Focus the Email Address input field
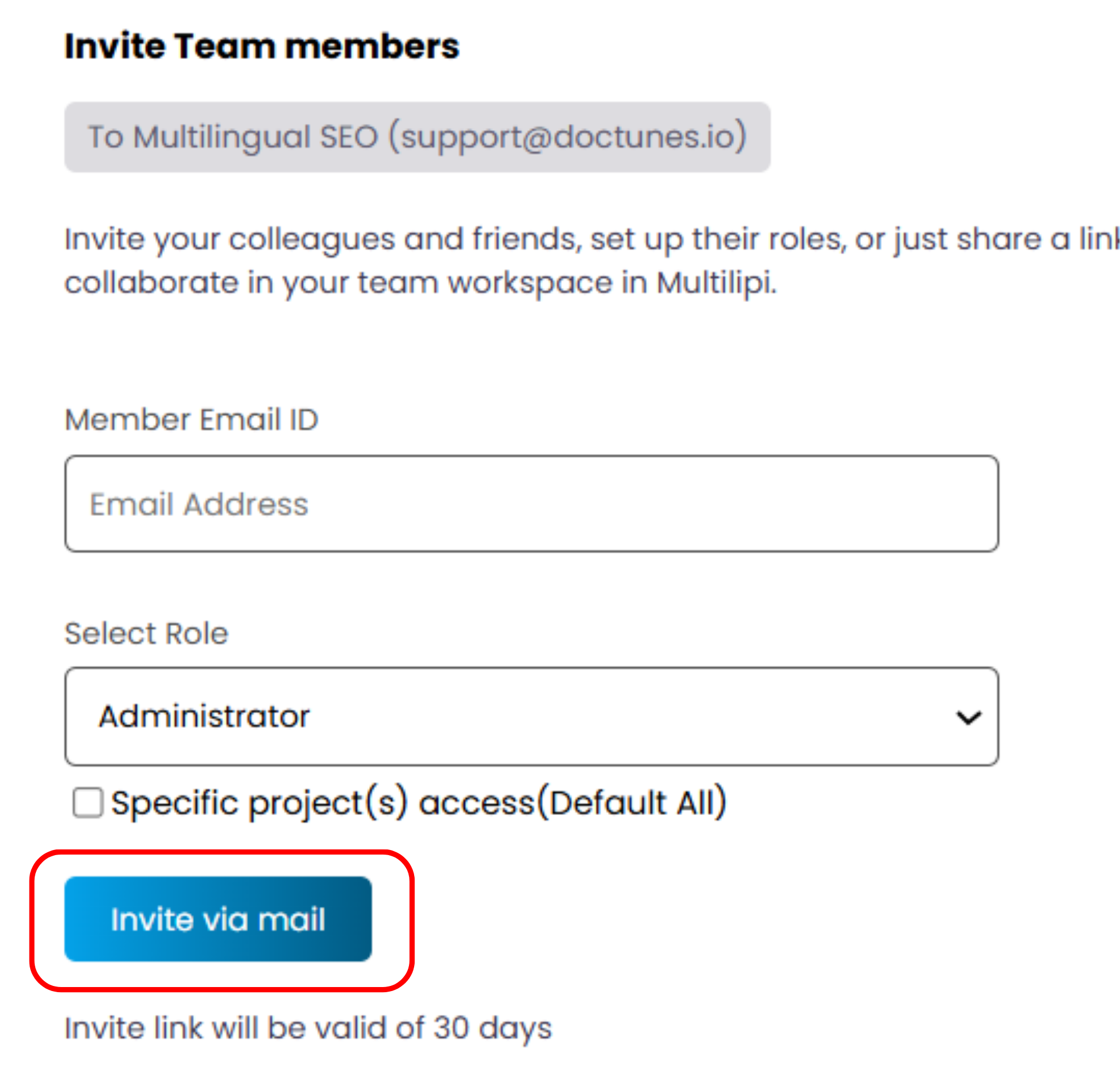Screen dimensions: 1120x1082 pos(531,503)
